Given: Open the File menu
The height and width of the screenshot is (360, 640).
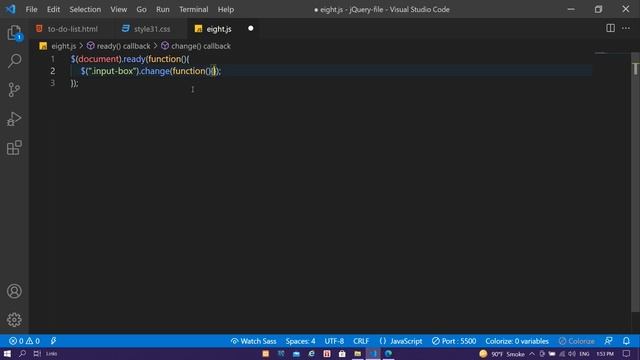Looking at the screenshot, I should [x=31, y=9].
